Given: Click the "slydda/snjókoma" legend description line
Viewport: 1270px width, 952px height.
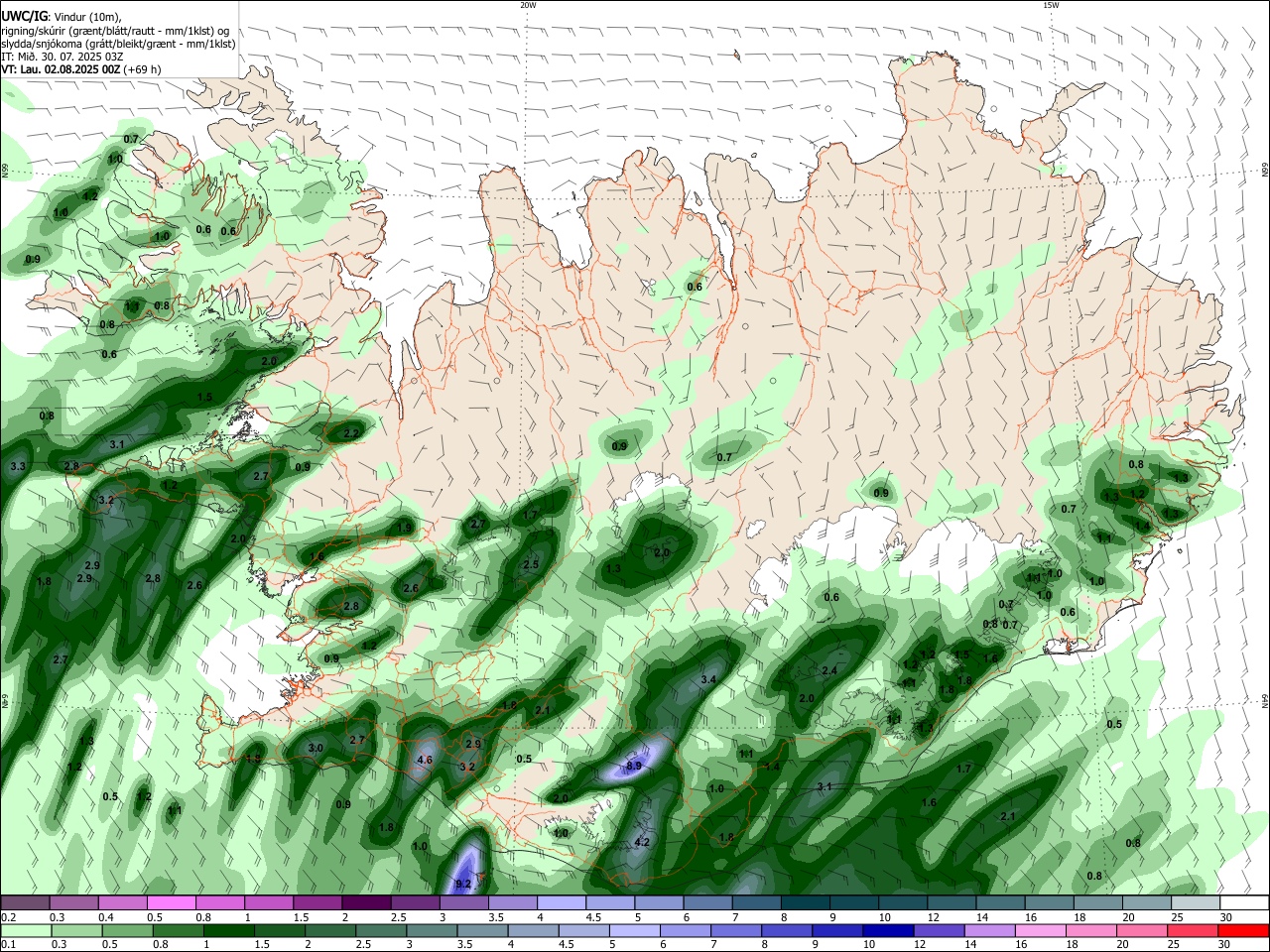Looking at the screenshot, I should tap(118, 44).
